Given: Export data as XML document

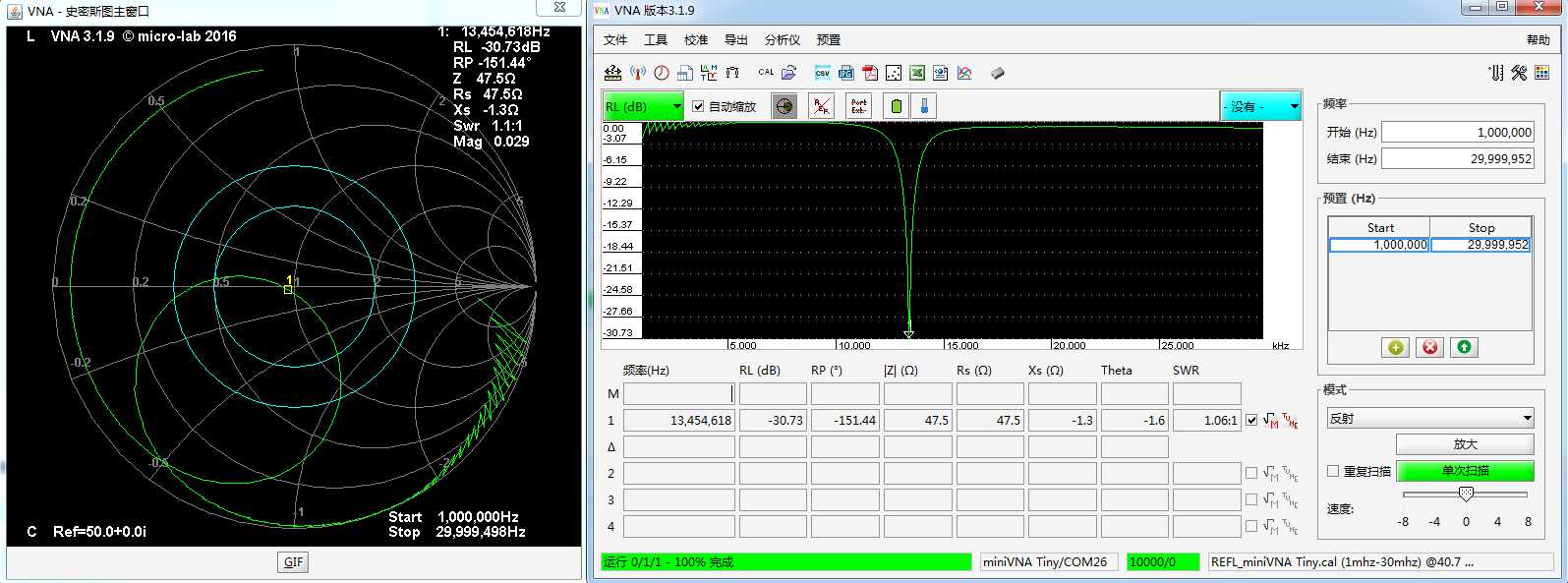Looking at the screenshot, I should point(941,73).
